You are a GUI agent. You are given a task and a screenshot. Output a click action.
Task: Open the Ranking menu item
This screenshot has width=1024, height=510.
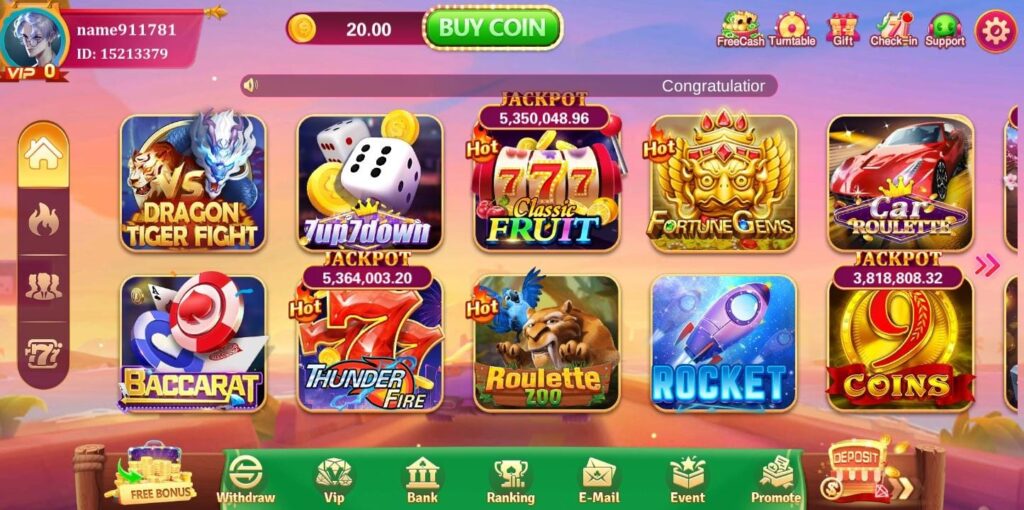click(x=511, y=480)
